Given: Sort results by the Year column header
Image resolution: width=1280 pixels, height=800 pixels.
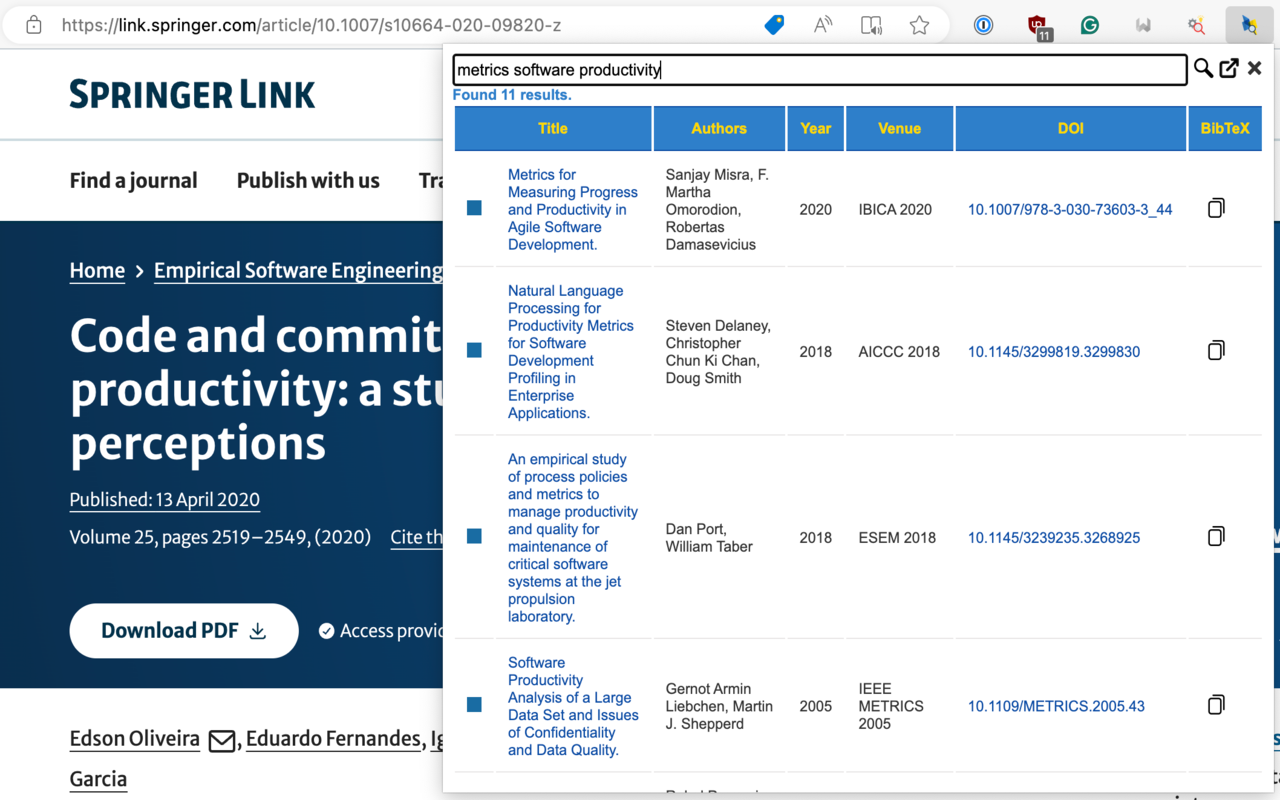Looking at the screenshot, I should (x=816, y=128).
